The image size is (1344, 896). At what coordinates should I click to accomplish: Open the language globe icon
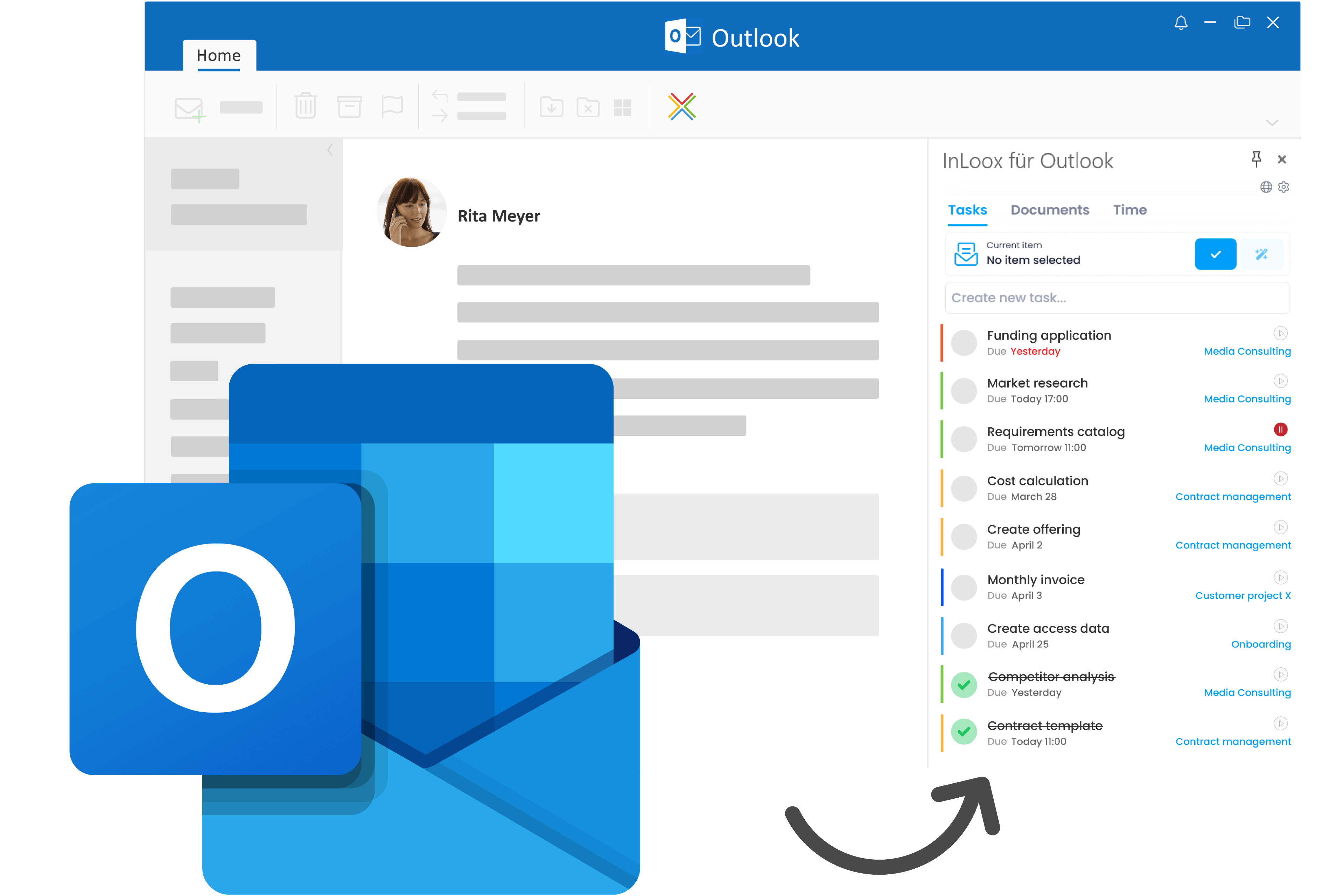[x=1266, y=187]
